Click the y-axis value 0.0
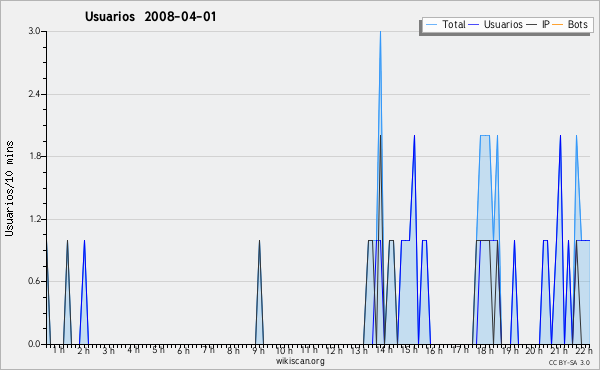The width and height of the screenshot is (600, 370). click(34, 344)
